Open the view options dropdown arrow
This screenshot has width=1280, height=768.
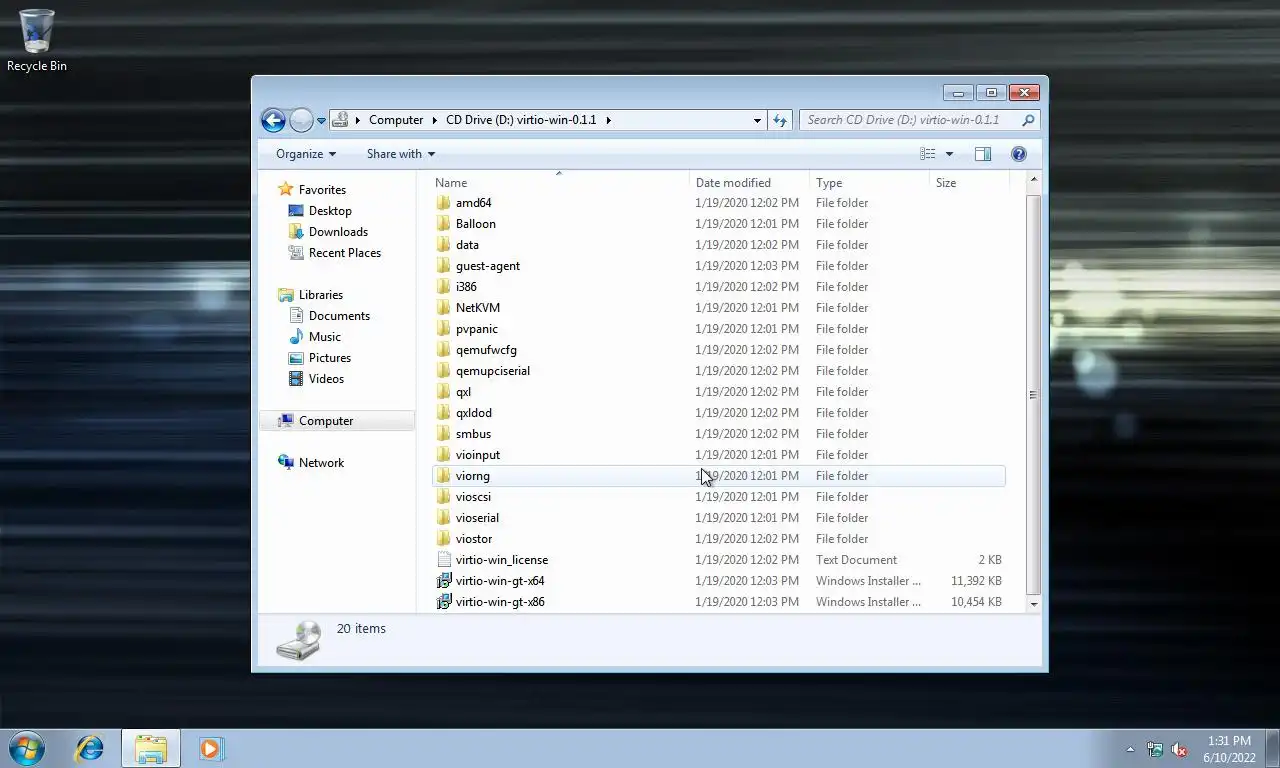click(949, 154)
